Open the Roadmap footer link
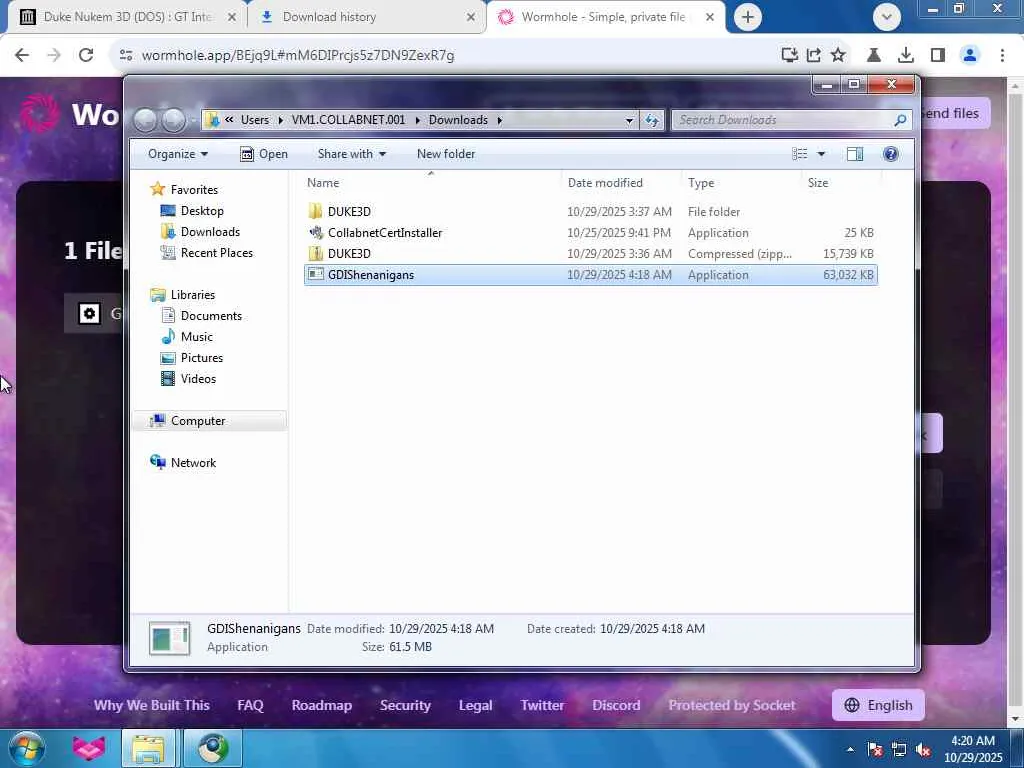This screenshot has width=1024, height=768. [x=322, y=705]
